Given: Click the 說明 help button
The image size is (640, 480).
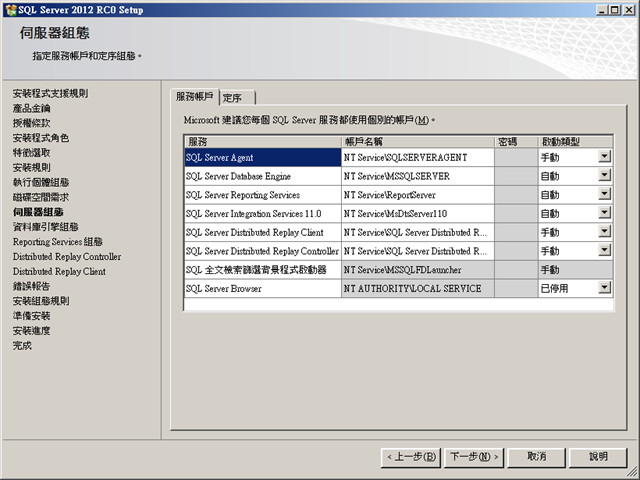Looking at the screenshot, I should [x=598, y=457].
